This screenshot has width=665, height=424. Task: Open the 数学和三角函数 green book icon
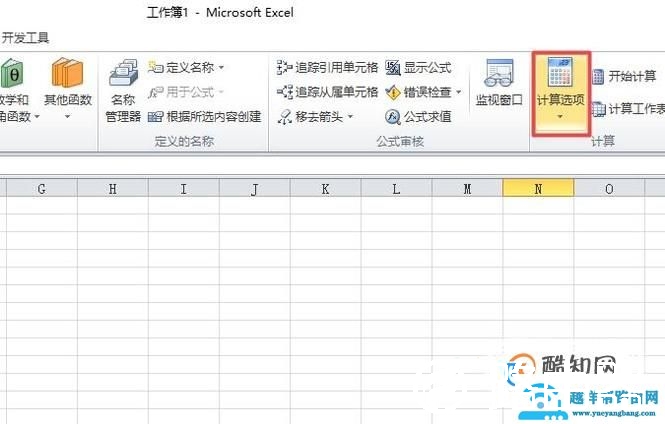[11, 74]
